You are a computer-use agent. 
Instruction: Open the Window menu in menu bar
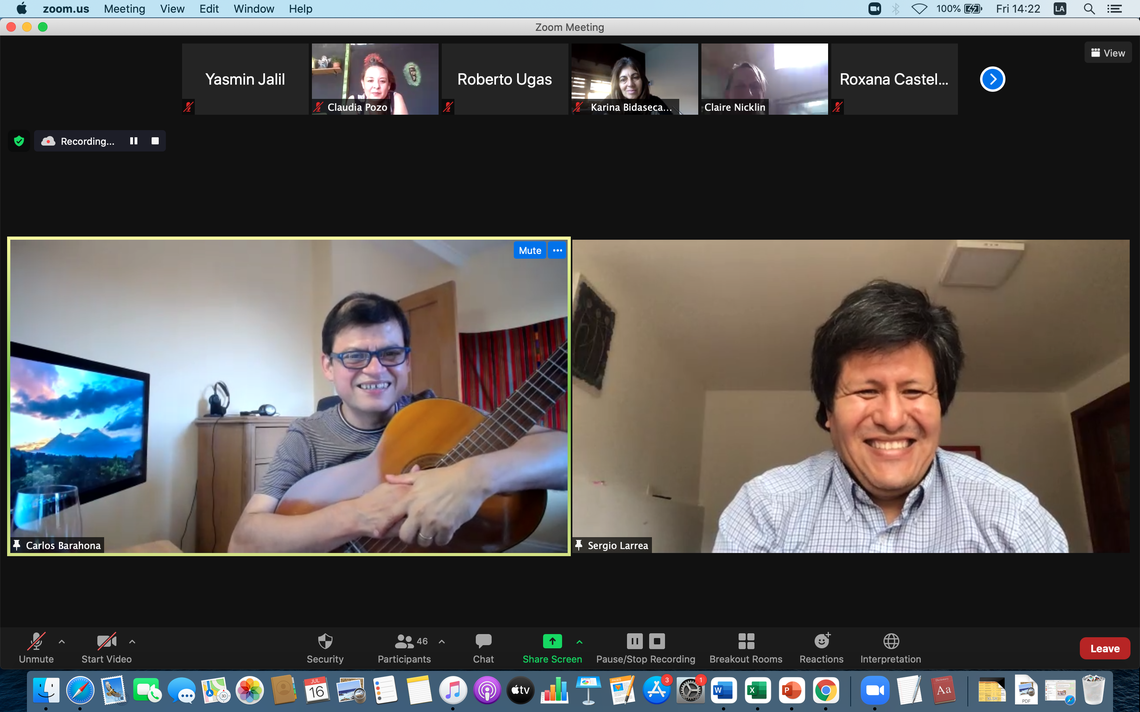point(254,9)
